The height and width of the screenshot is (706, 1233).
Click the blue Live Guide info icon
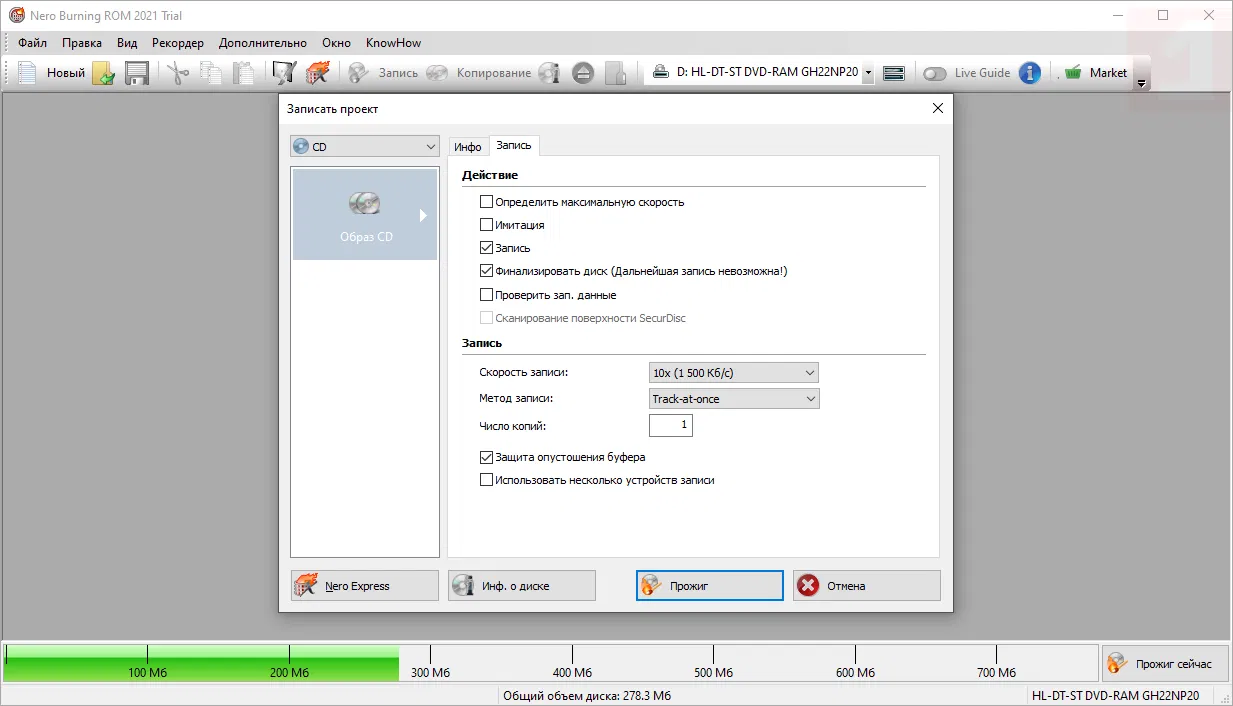pyautogui.click(x=1030, y=73)
